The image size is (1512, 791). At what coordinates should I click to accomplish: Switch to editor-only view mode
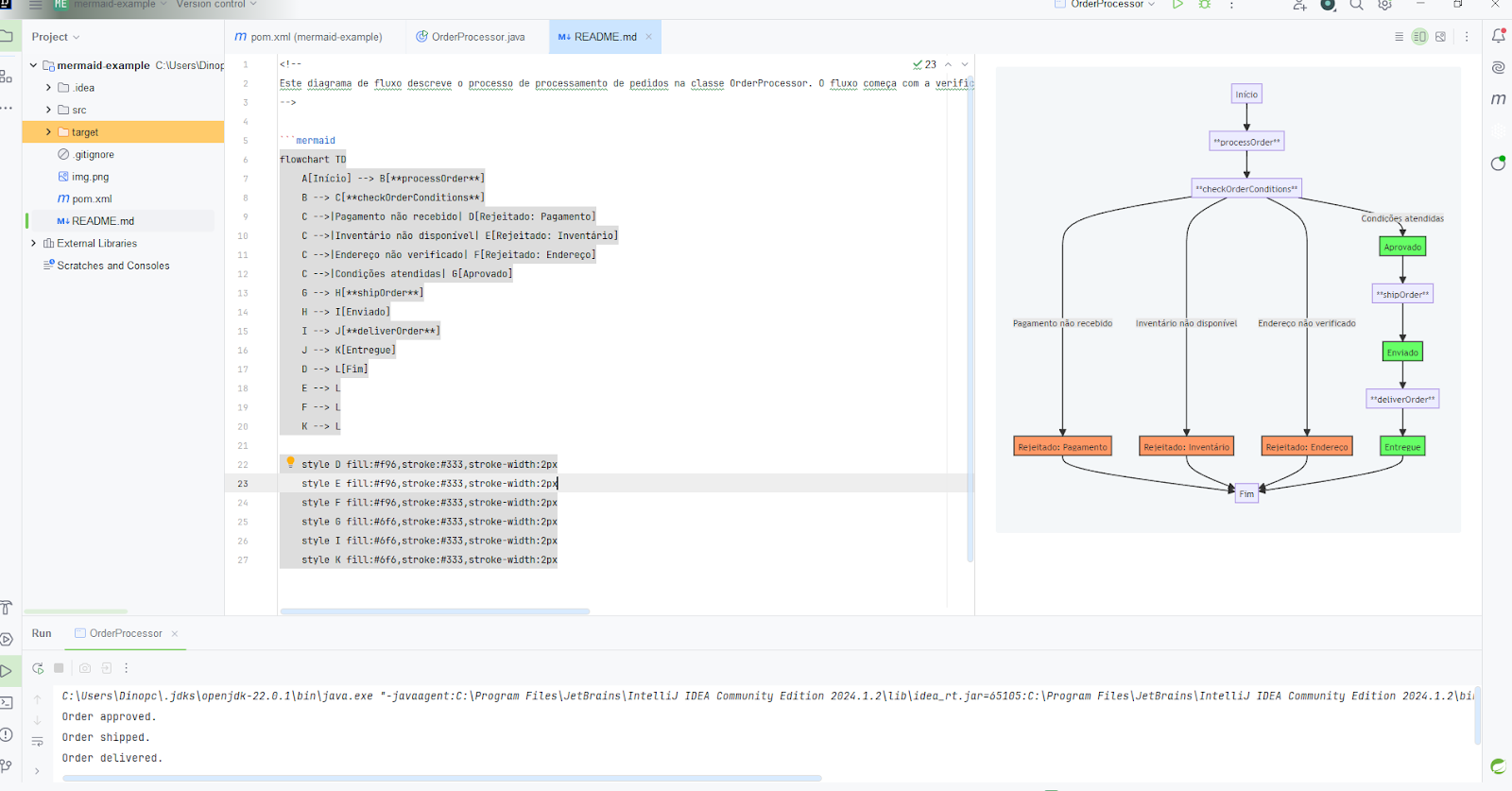click(x=1399, y=37)
